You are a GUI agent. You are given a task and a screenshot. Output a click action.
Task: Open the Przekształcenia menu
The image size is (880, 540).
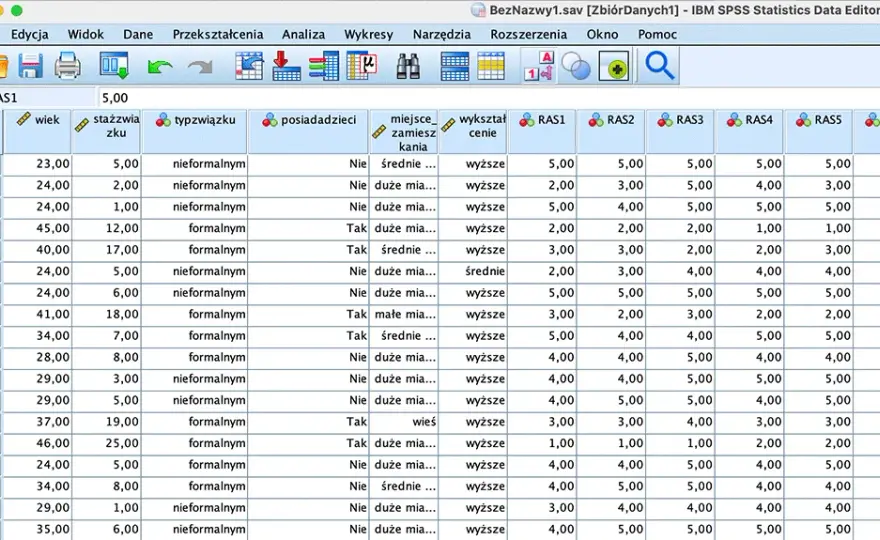click(218, 34)
